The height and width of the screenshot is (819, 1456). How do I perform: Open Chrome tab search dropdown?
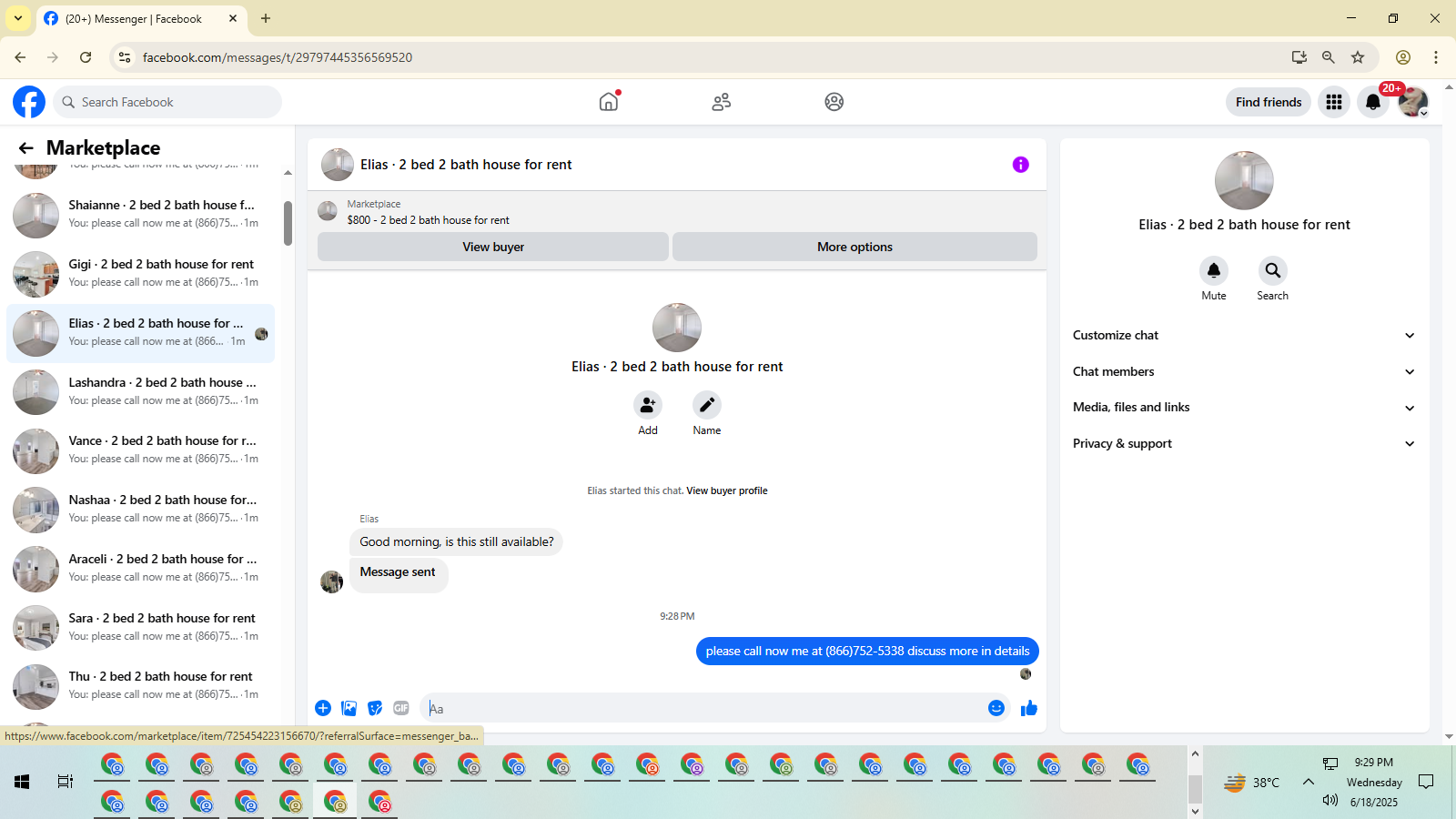(18, 18)
